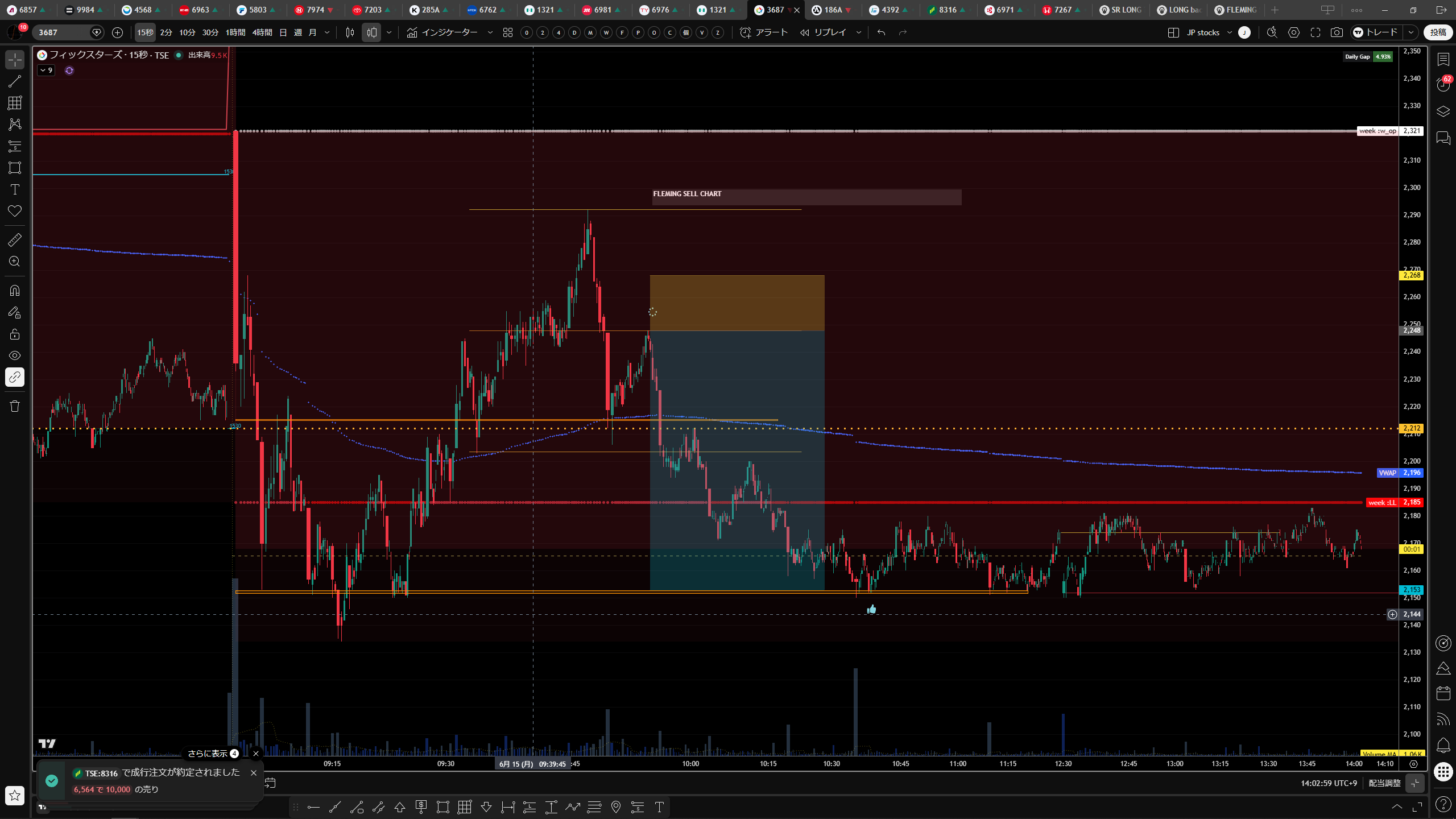Toggle the highlighted link/sync drawings tool

coord(15,377)
